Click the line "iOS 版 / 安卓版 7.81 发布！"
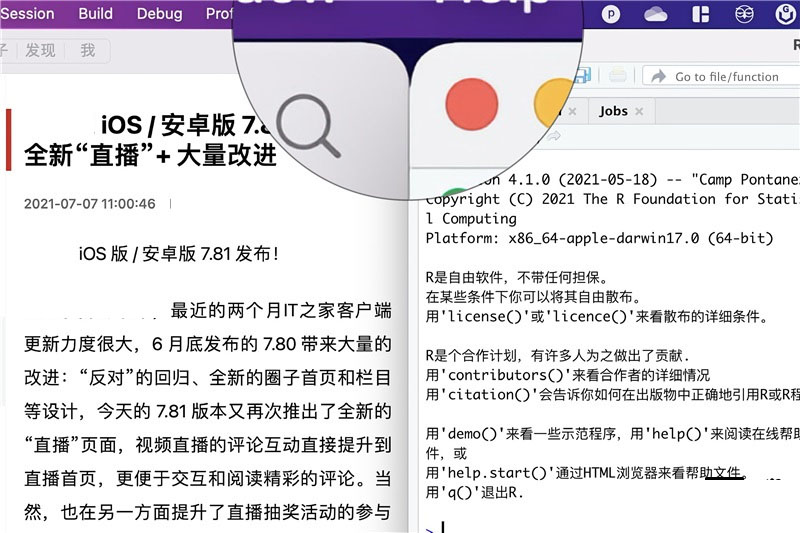This screenshot has width=800, height=533. coord(179,253)
